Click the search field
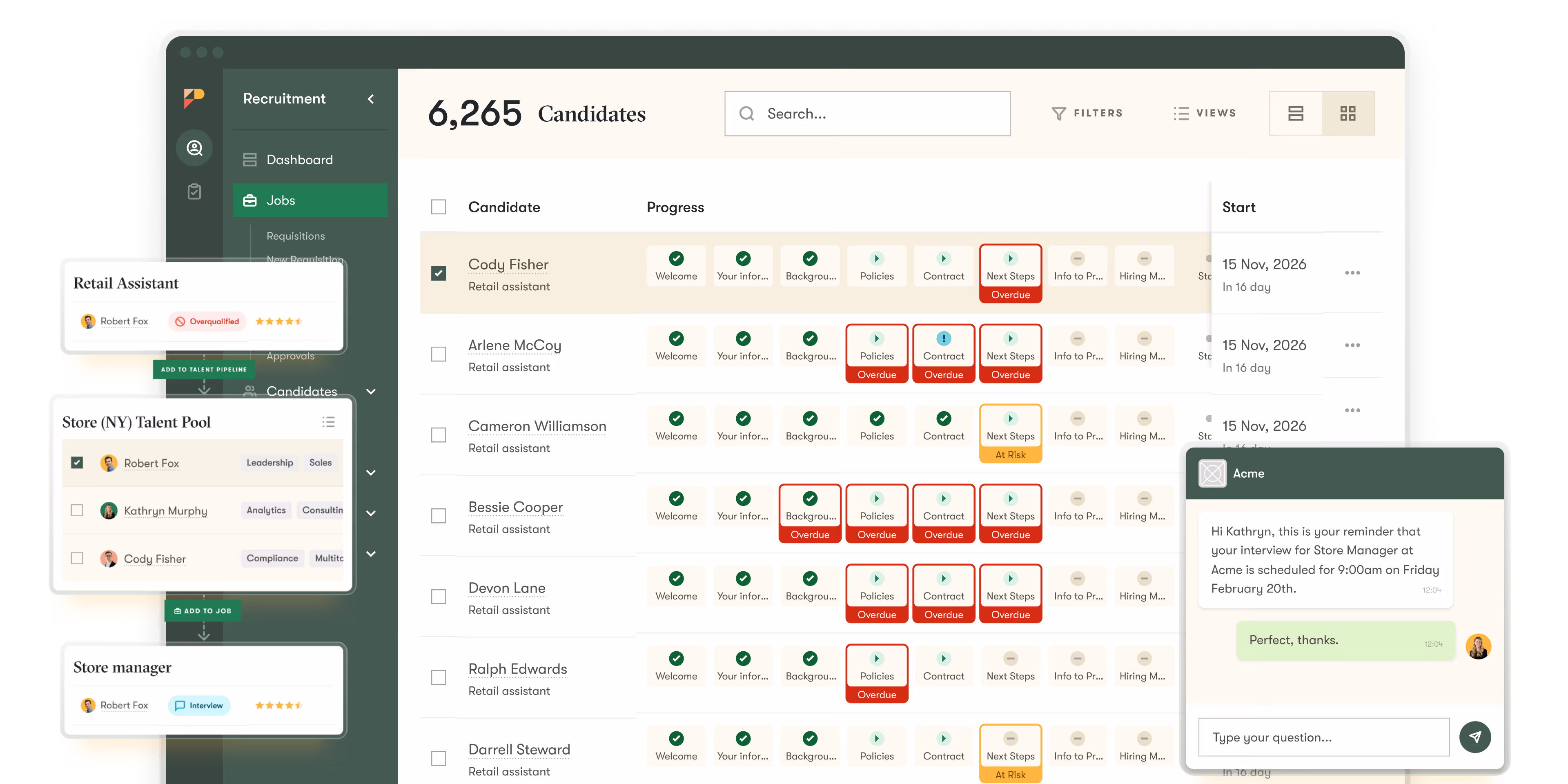 point(867,114)
